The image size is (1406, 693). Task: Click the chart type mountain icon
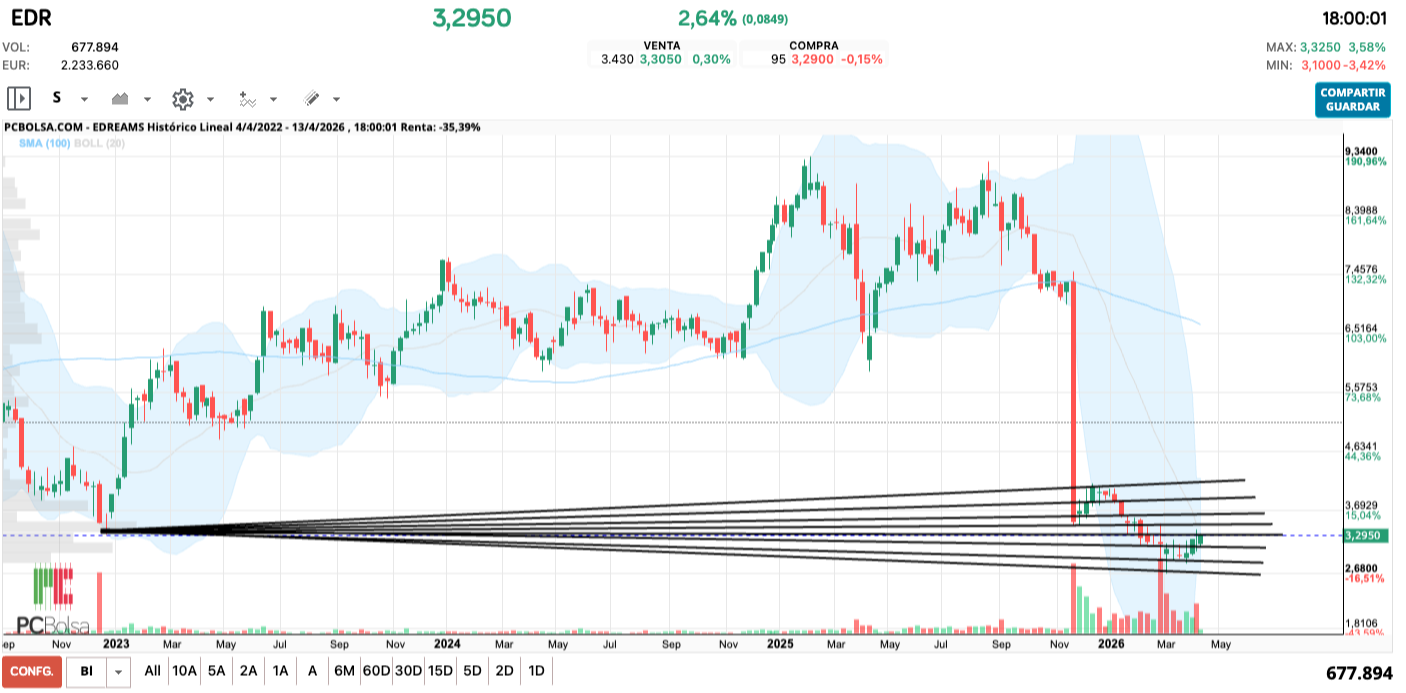(x=121, y=99)
